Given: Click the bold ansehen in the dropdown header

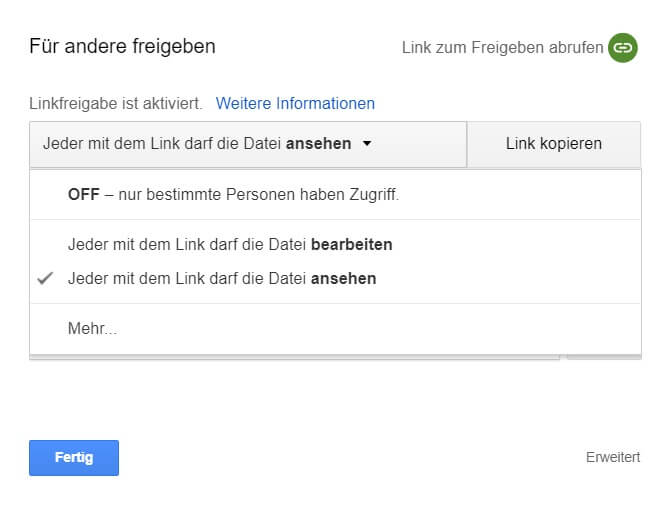Looking at the screenshot, I should 318,144.
